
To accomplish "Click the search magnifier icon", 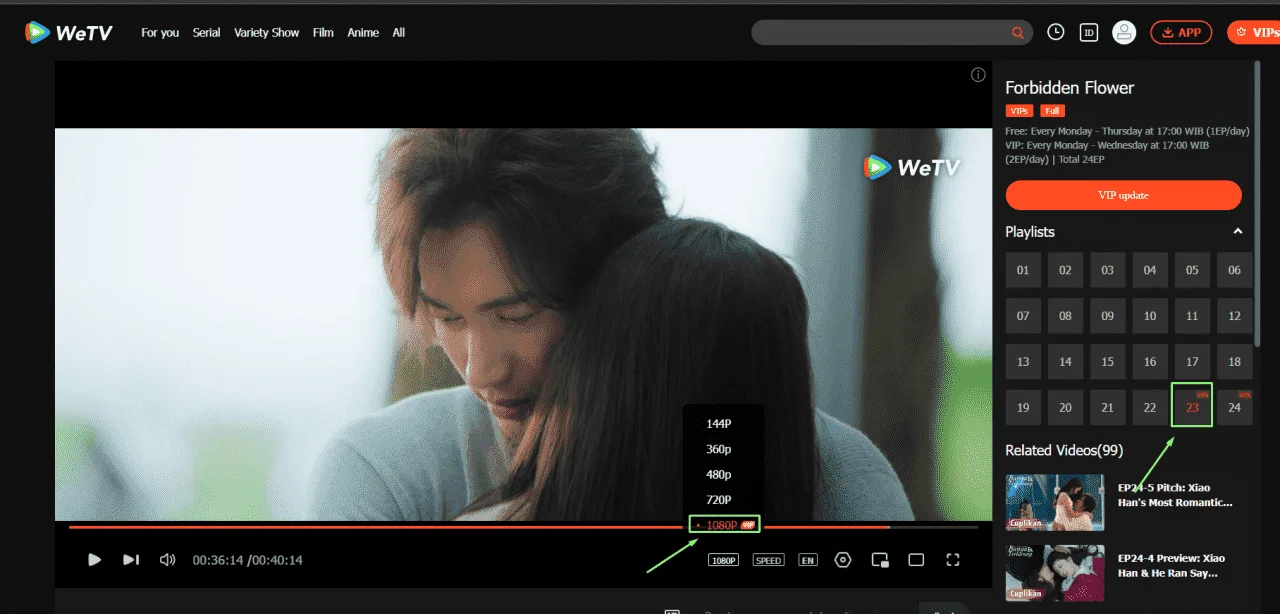I will [x=1018, y=33].
